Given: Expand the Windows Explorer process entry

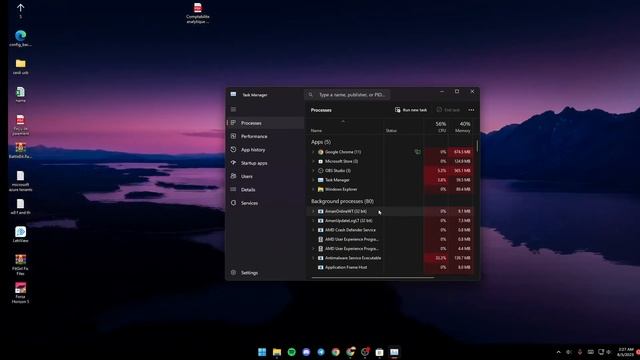Looking at the screenshot, I should tap(313, 189).
